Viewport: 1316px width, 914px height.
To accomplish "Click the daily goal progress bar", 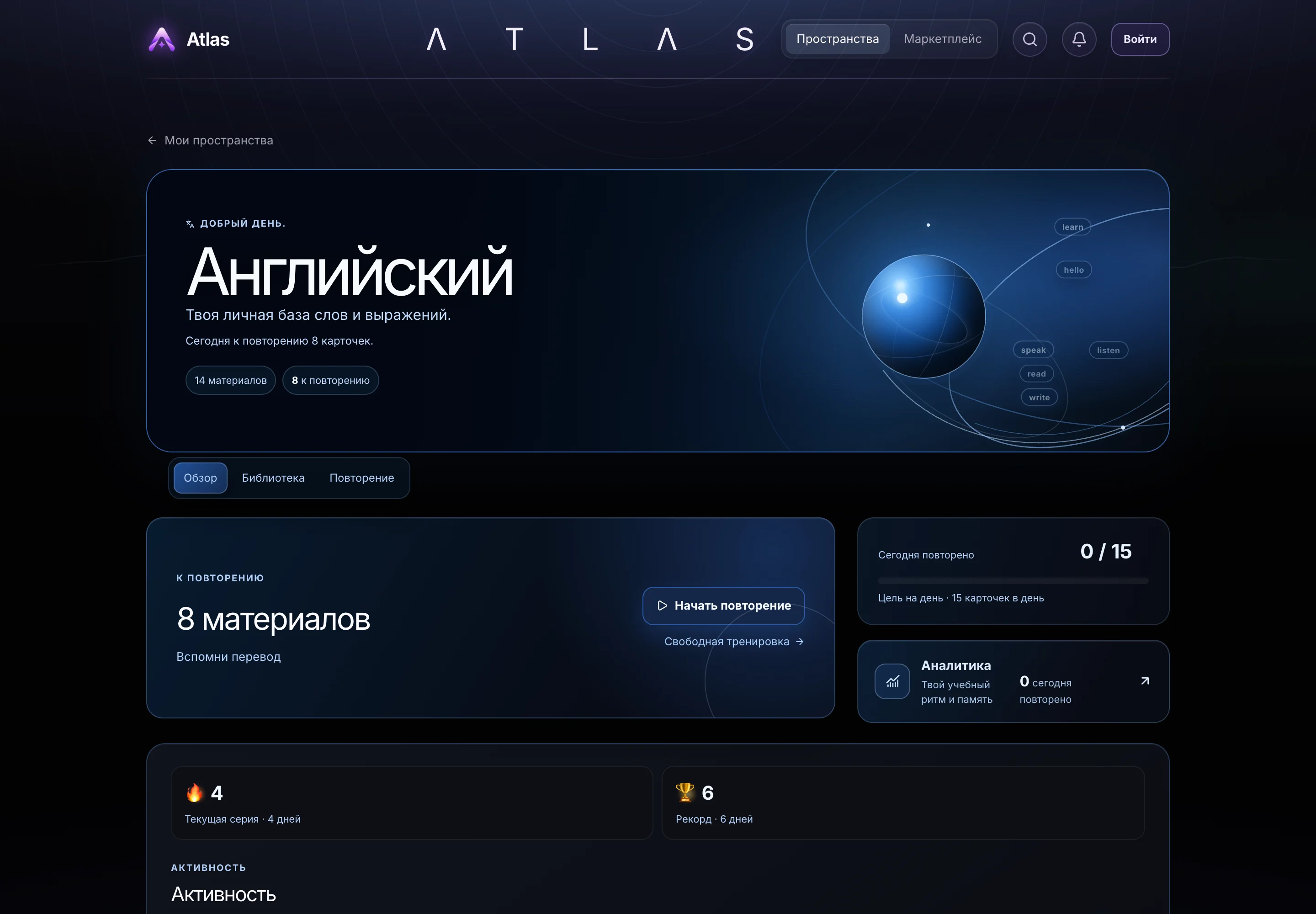I will [1013, 581].
